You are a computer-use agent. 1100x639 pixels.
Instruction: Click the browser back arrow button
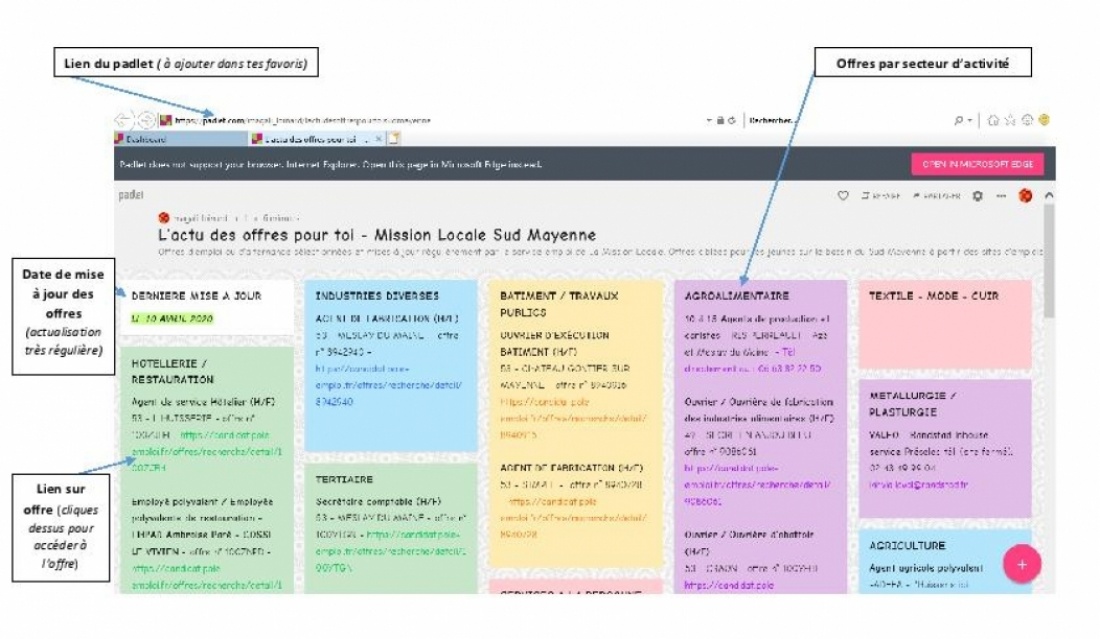click(123, 119)
